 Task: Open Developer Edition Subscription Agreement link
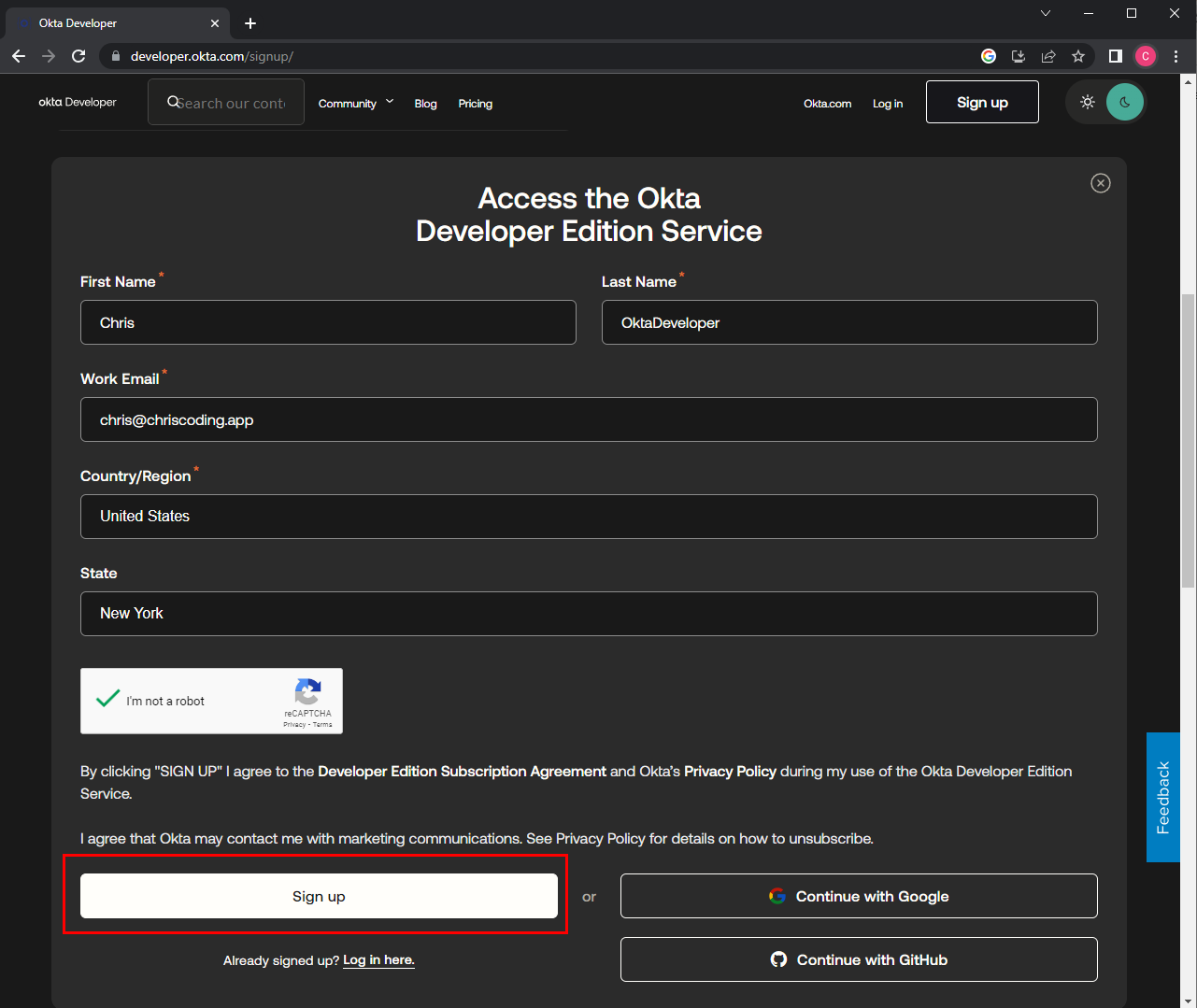coord(462,772)
